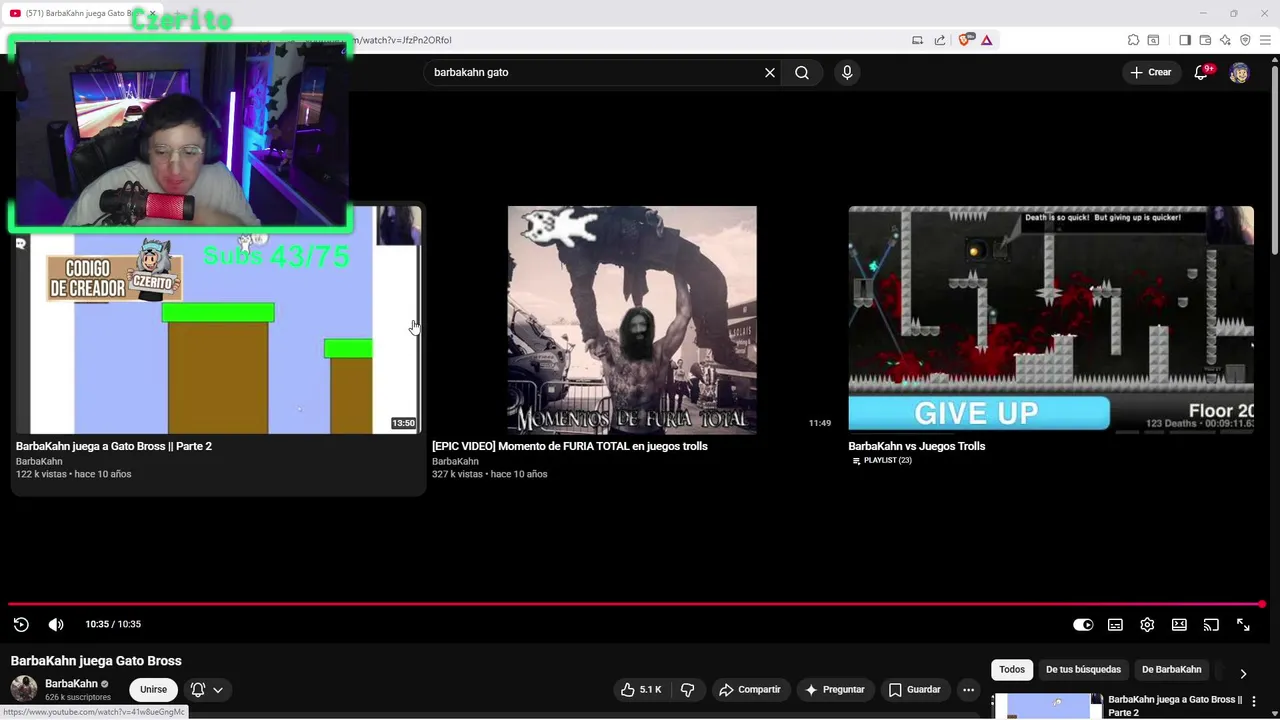Click the Unirse join button
1280x720 pixels.
[x=153, y=689]
